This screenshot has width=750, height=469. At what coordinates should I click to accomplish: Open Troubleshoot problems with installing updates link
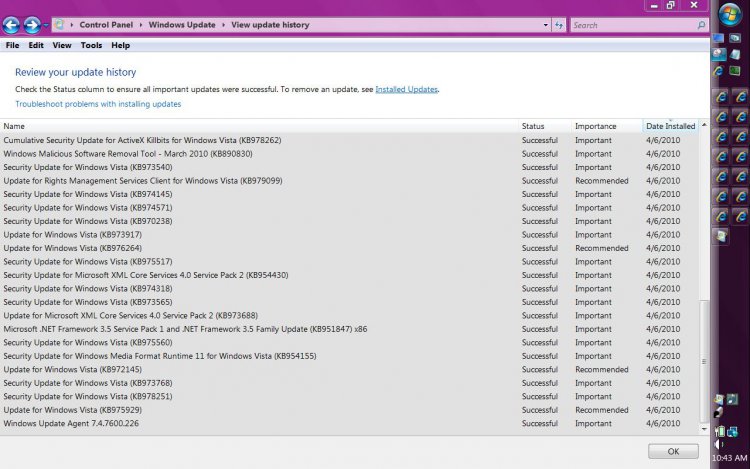(x=98, y=104)
